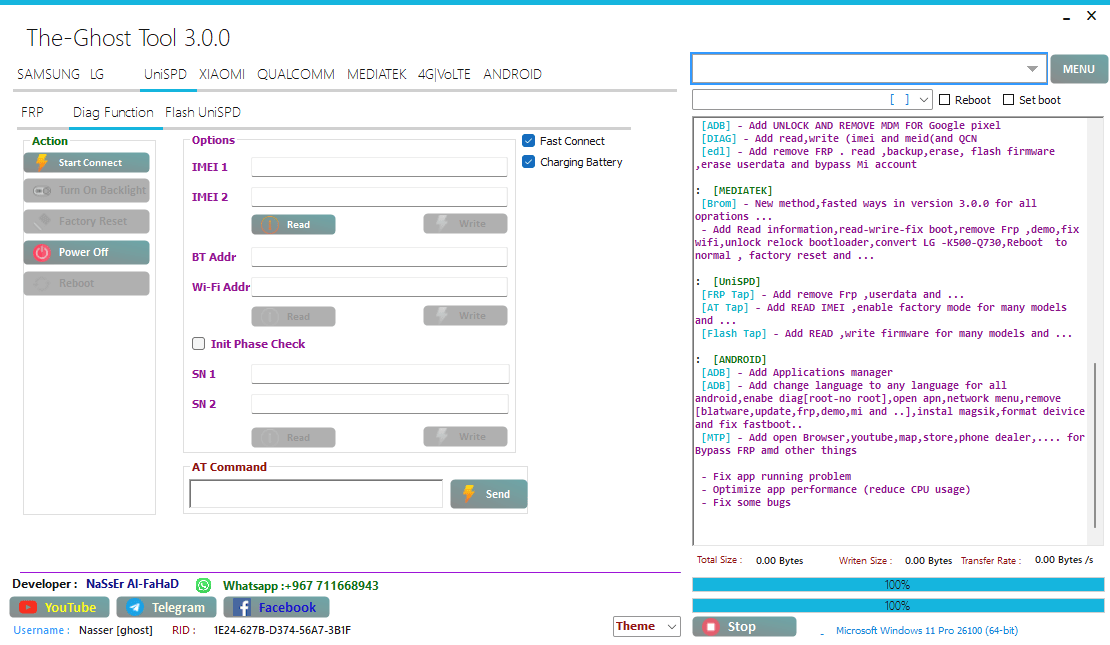Open the MENU button panel

pos(1079,68)
